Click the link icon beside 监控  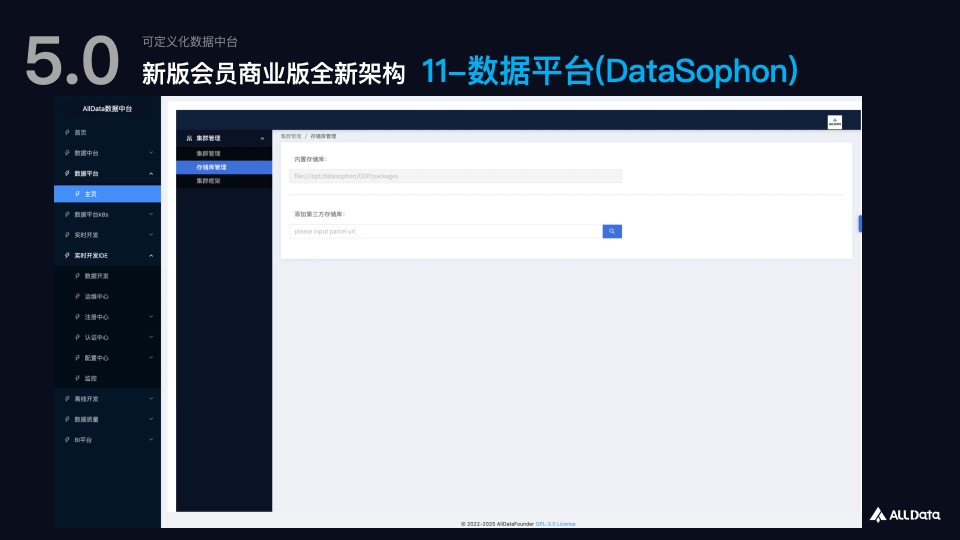[78, 378]
